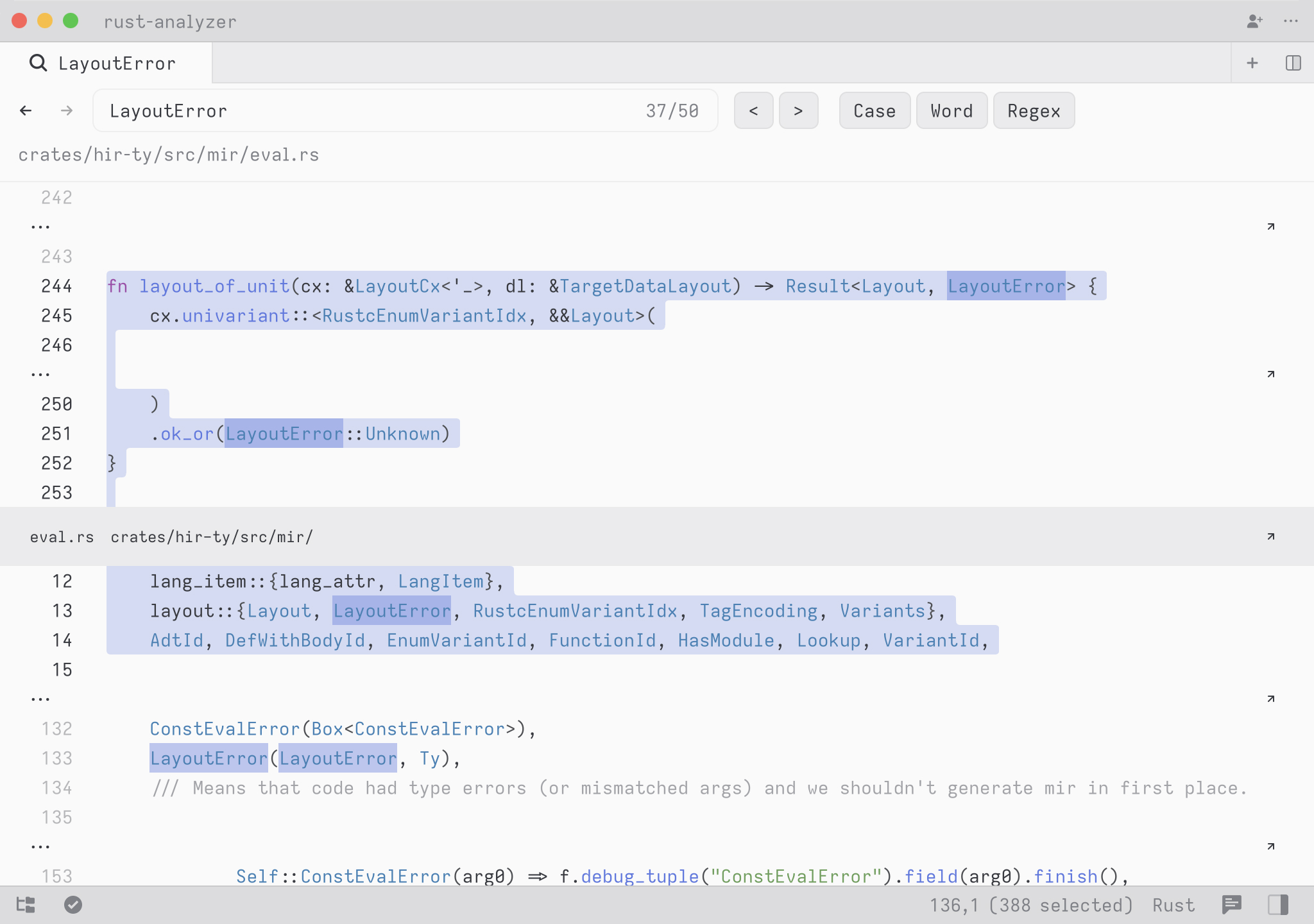Toggle whole-word matching
The height and width of the screenshot is (924, 1314).
pos(951,110)
